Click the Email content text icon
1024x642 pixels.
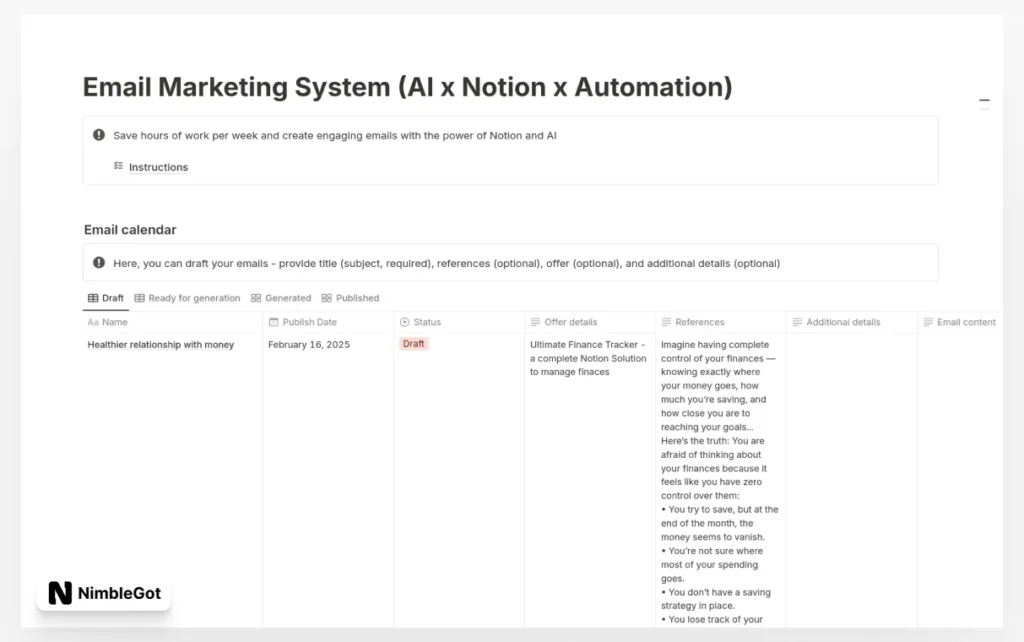pyautogui.click(x=928, y=322)
